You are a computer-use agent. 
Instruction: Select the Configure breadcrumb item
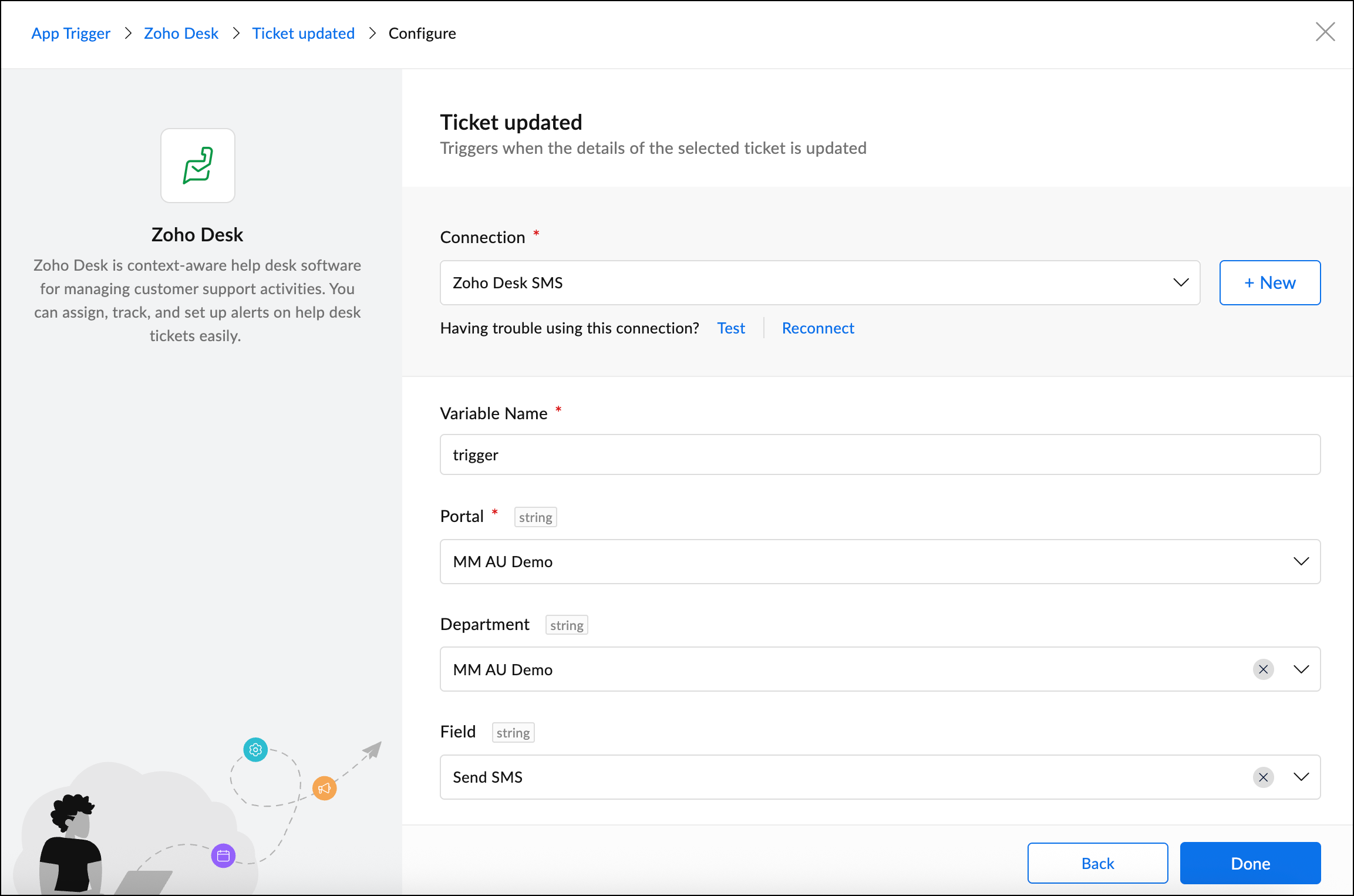pos(422,33)
